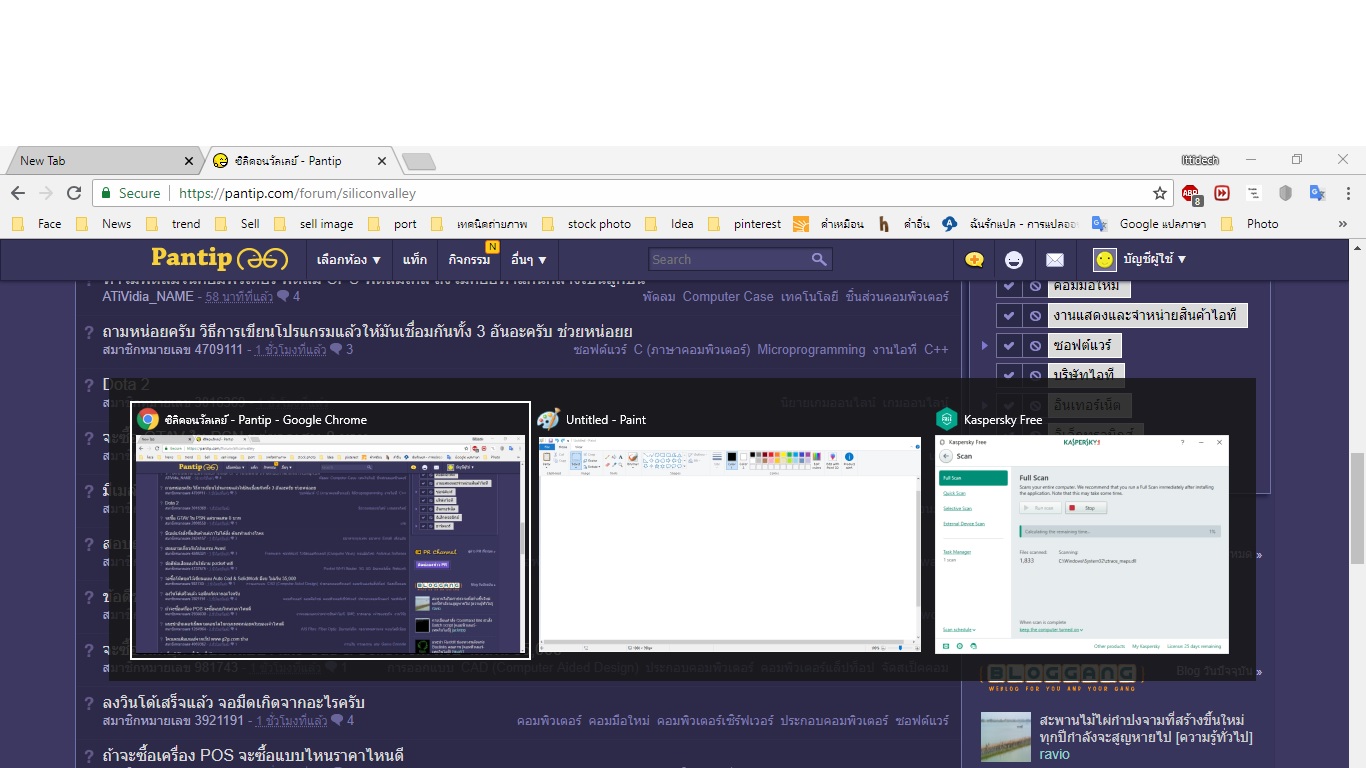Click the Pantip Search input field
The image size is (1366, 768).
(728, 259)
